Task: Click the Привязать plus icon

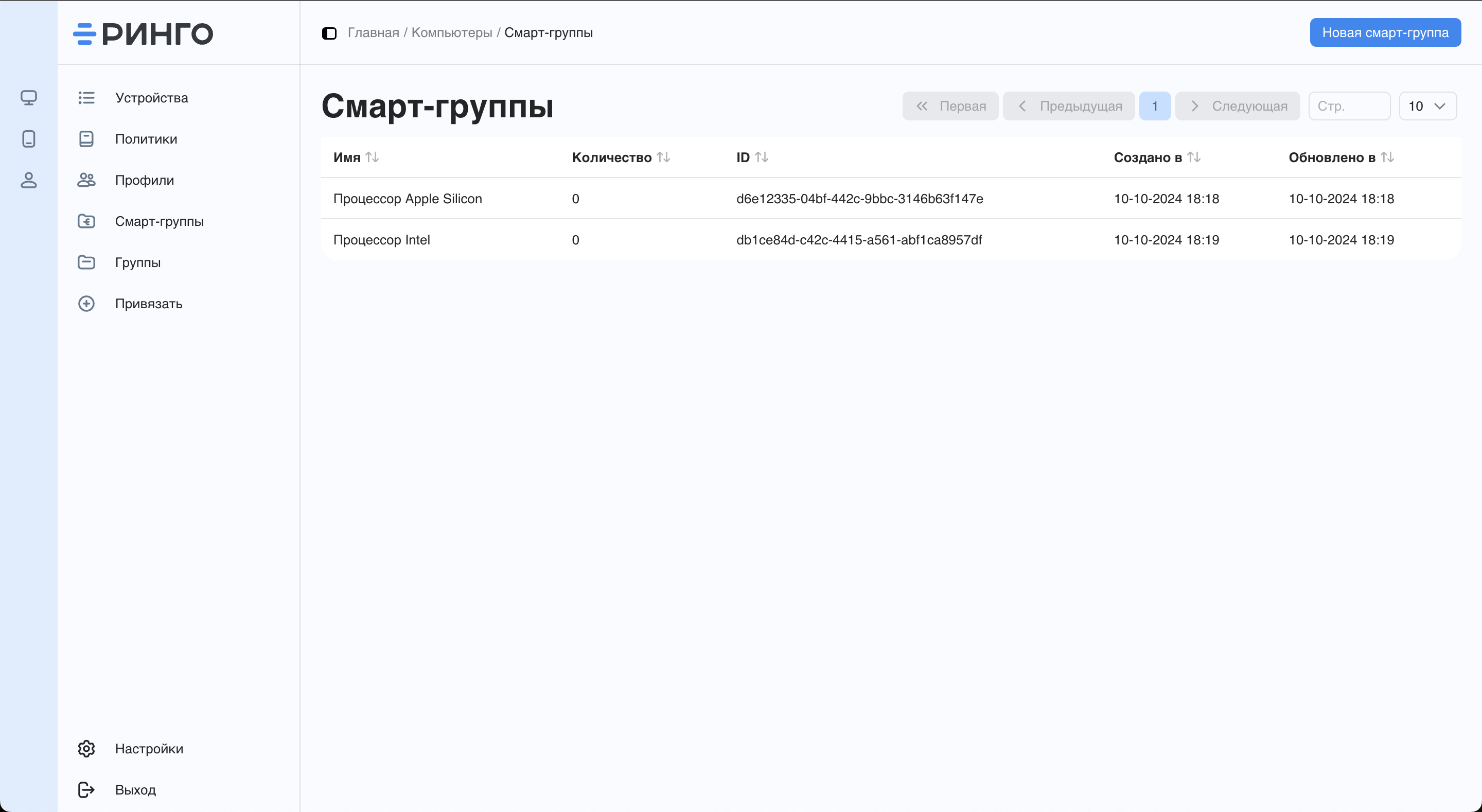Action: coord(86,303)
